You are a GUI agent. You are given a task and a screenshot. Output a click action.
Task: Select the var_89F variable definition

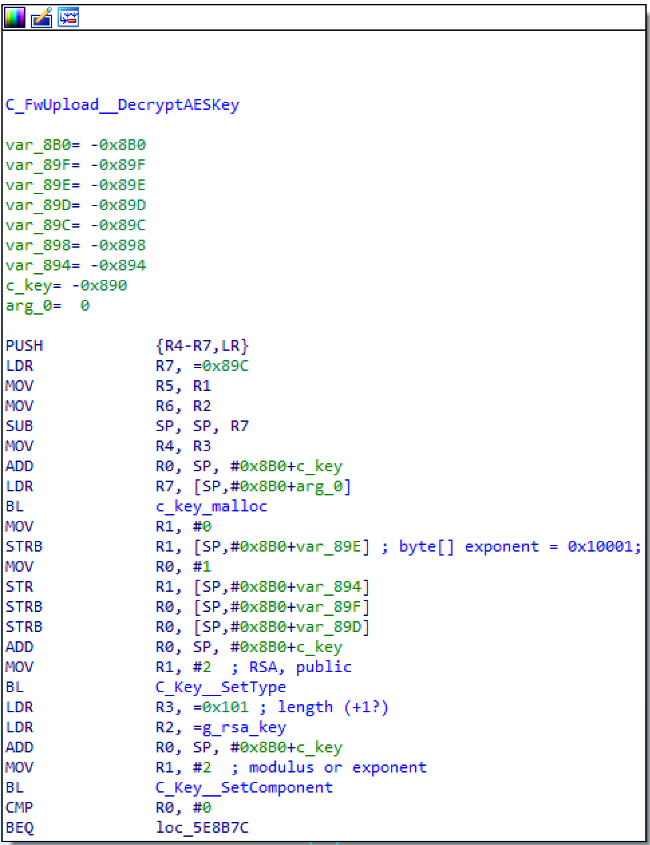coord(32,164)
